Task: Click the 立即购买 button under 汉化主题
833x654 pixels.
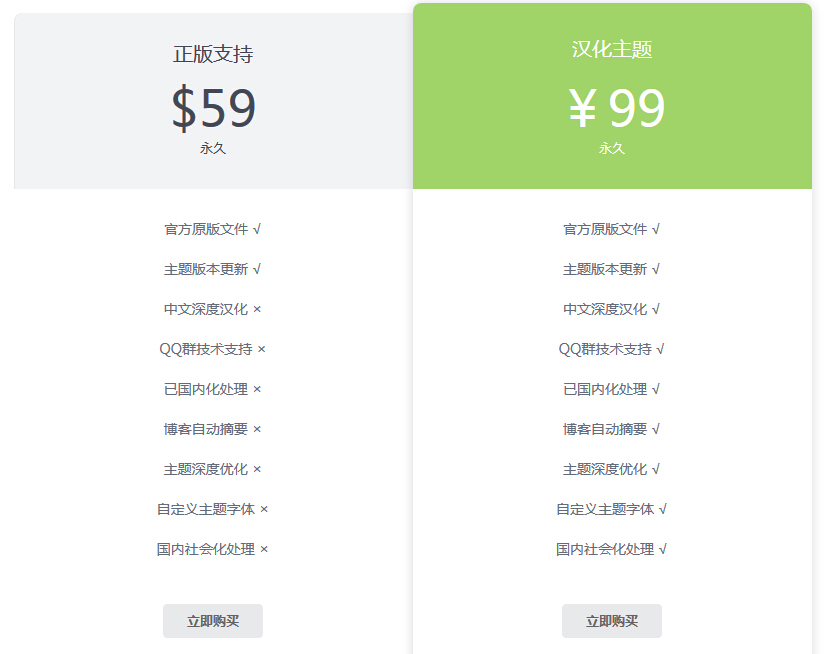Action: [612, 621]
